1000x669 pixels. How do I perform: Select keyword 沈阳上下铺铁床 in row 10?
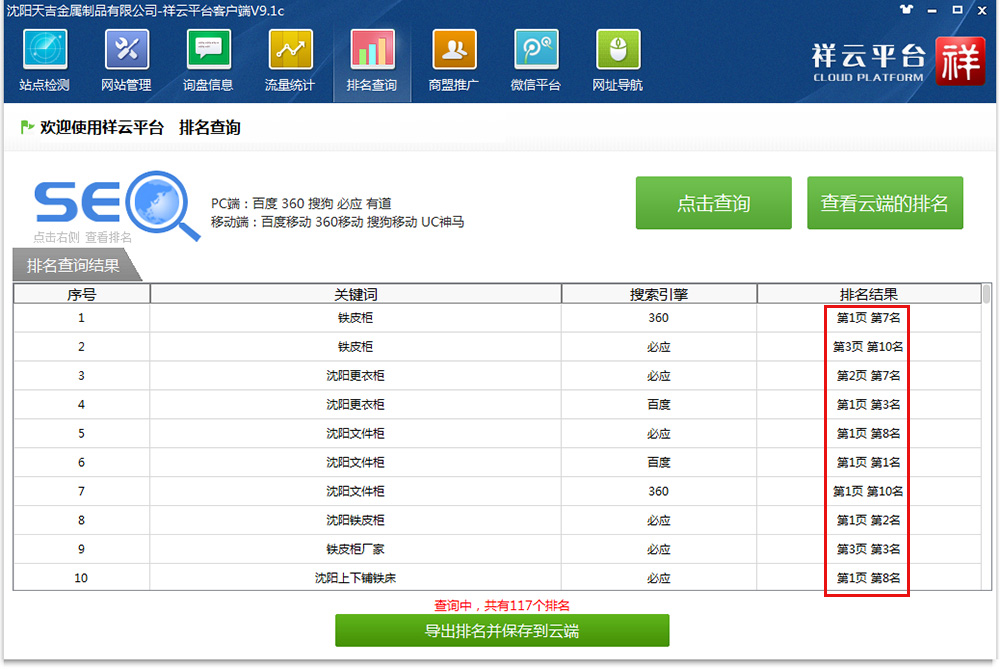point(355,578)
